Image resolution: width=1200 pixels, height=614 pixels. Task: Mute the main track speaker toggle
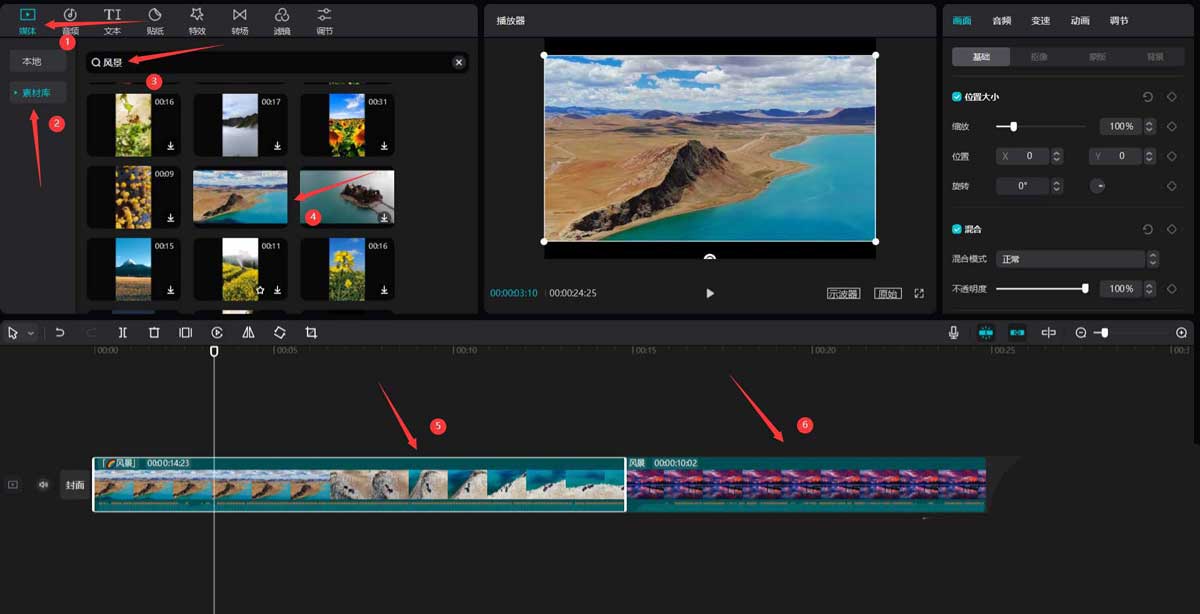pyautogui.click(x=43, y=485)
